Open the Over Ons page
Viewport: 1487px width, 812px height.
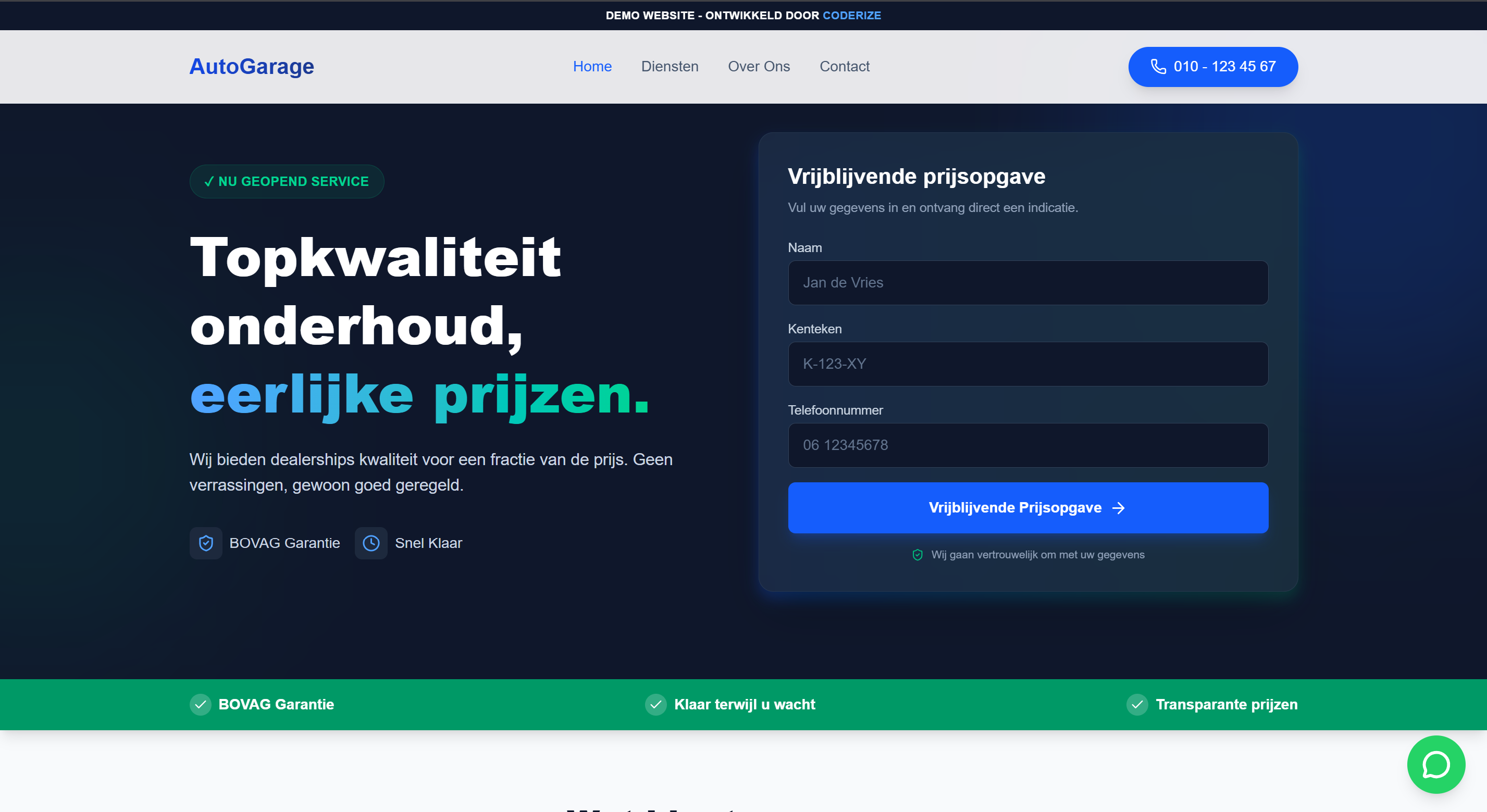[x=759, y=66]
